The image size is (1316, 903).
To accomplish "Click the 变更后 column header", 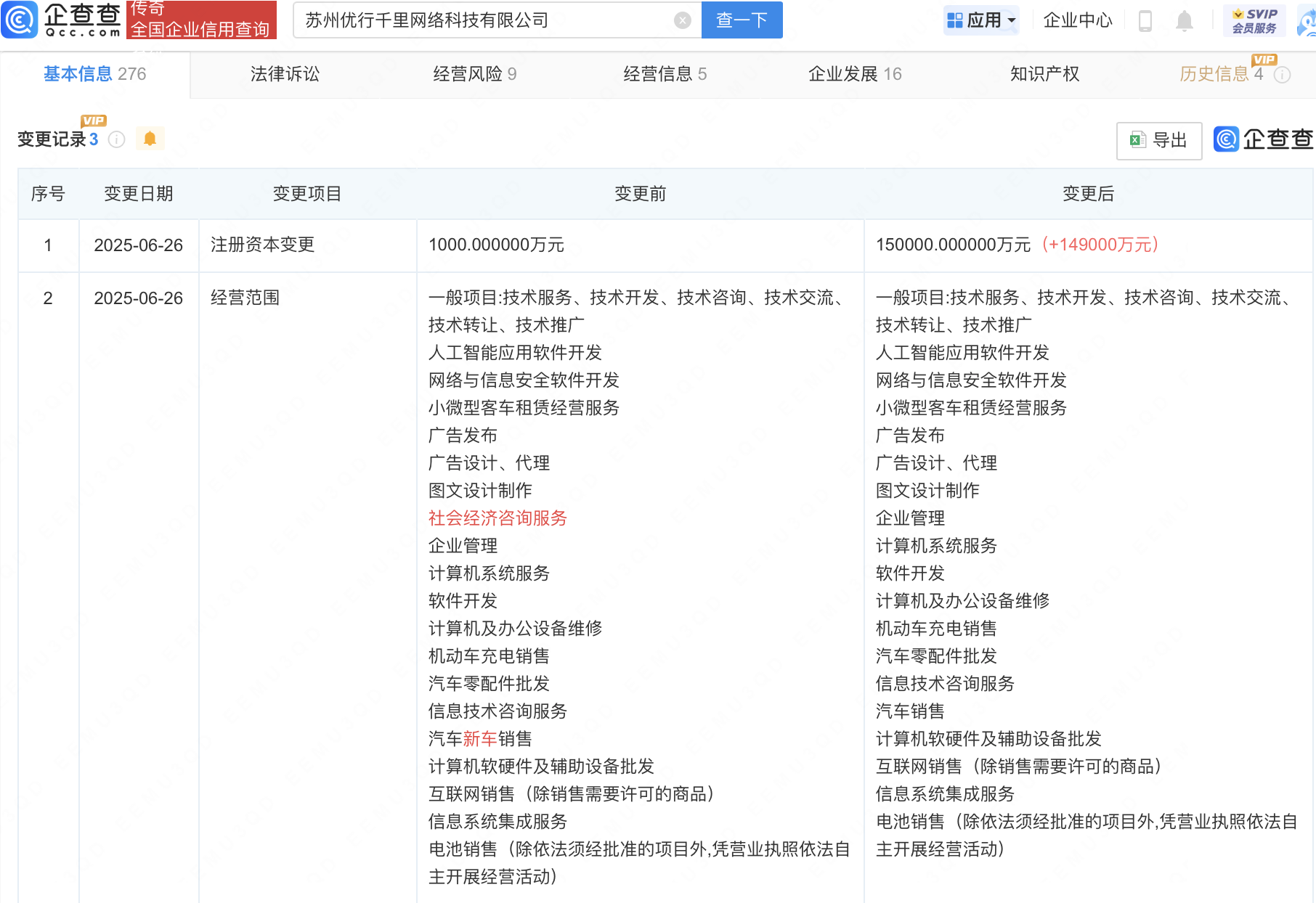I will click(1088, 194).
